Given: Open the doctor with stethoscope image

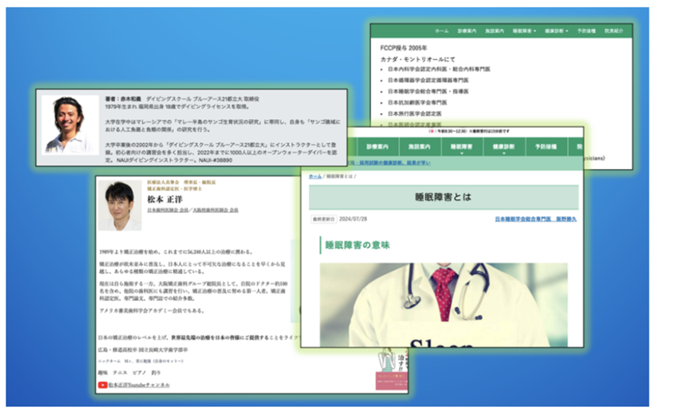Looking at the screenshot, I should point(443,304).
